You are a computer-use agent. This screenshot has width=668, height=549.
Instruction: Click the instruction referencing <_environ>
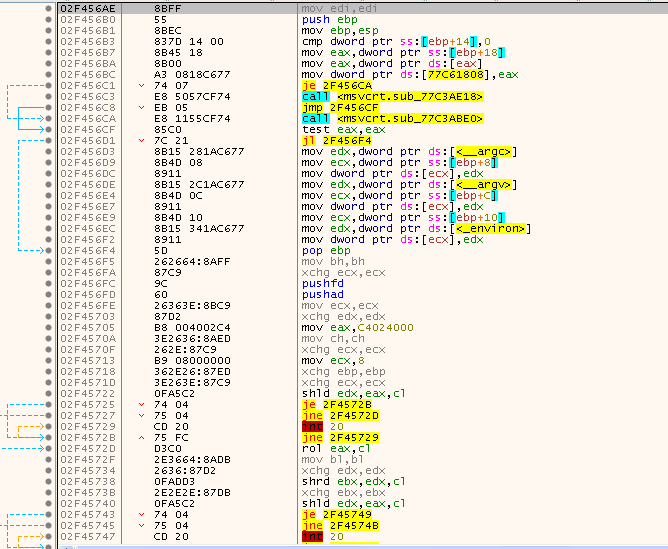click(416, 229)
